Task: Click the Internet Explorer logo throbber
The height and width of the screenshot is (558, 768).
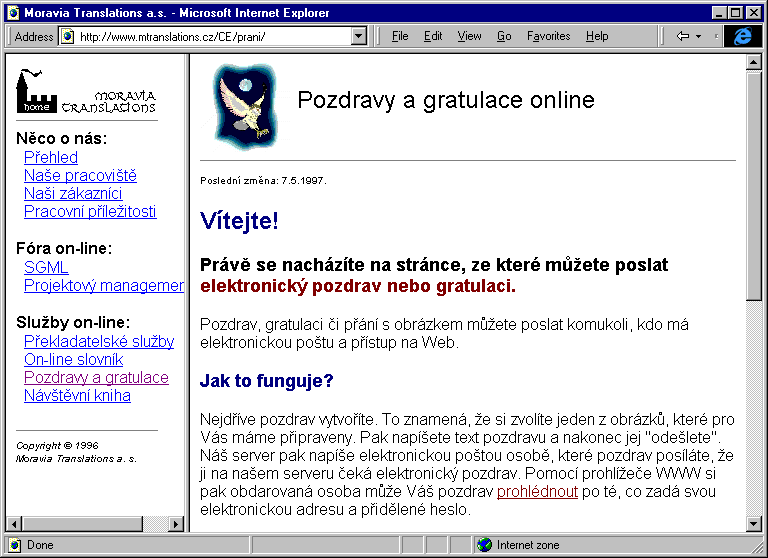Action: pos(743,36)
